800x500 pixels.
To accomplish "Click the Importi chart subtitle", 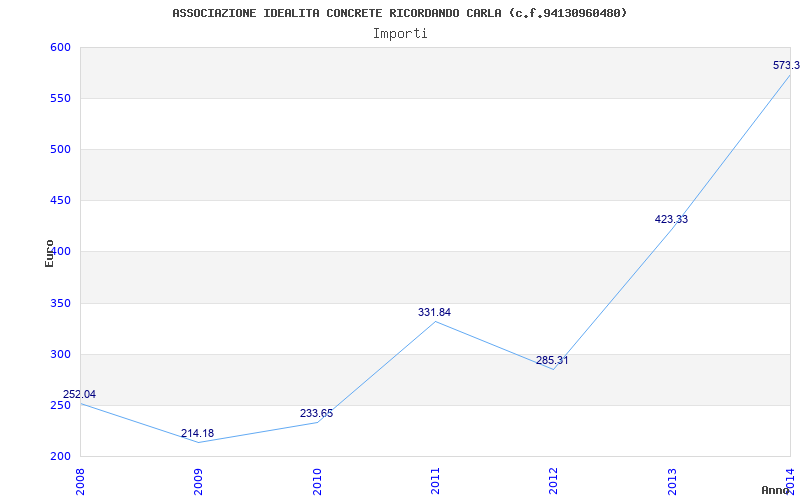I will point(400,34).
